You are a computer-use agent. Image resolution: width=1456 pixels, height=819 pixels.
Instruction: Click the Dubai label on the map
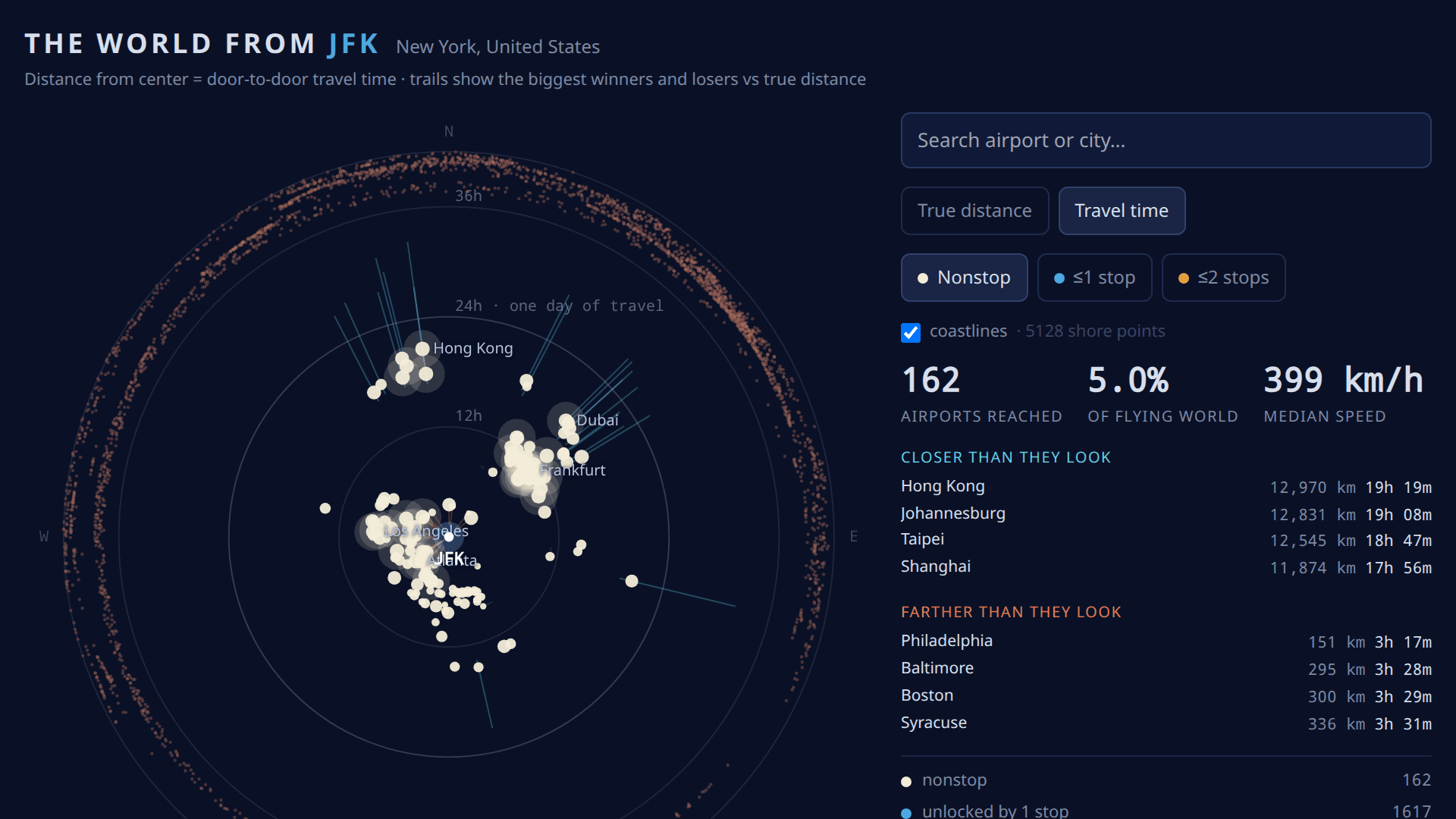(x=598, y=420)
